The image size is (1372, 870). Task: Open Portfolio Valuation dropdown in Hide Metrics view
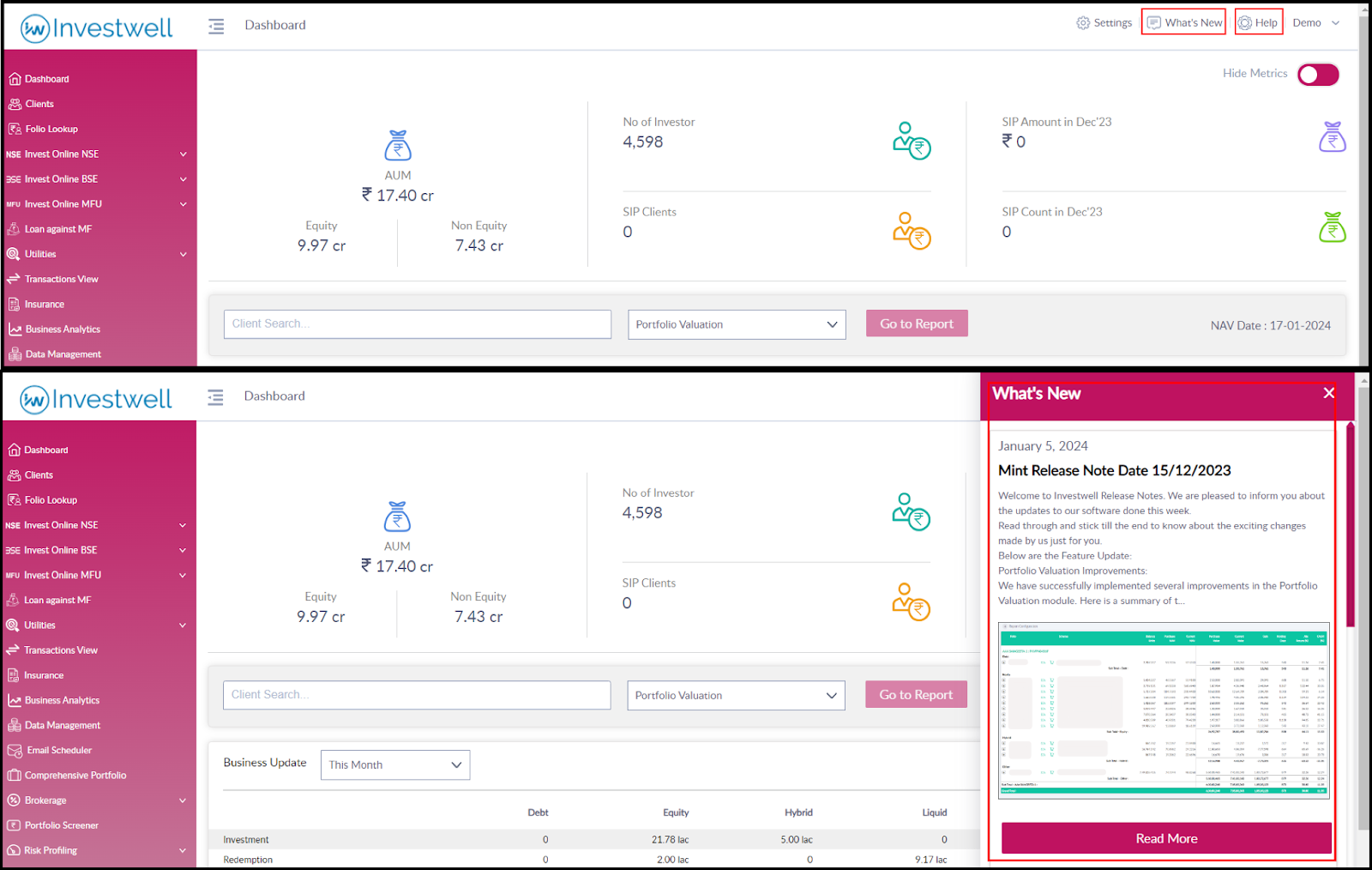737,324
